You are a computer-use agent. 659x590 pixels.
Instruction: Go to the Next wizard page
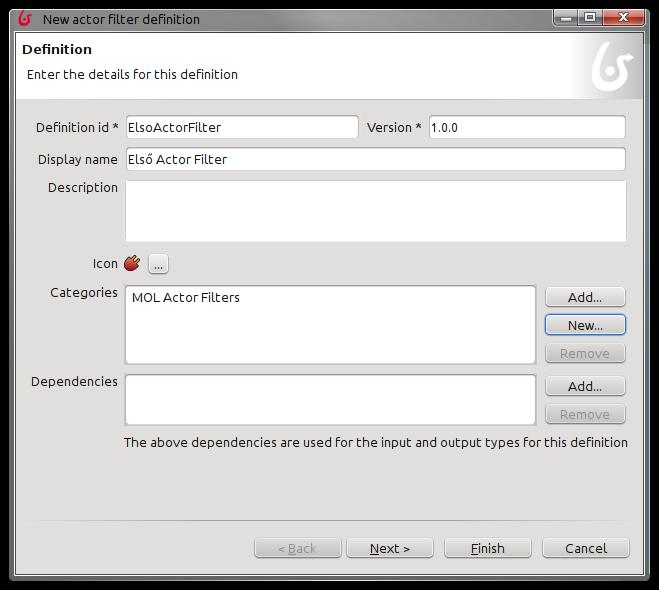tap(390, 548)
